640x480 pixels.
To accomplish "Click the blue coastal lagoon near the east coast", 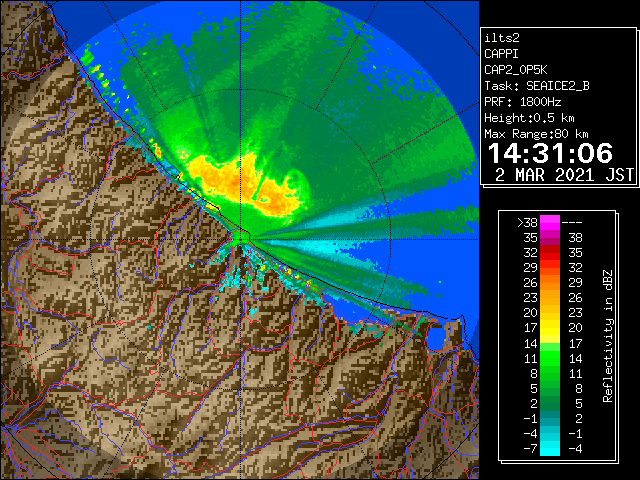I will (436, 338).
